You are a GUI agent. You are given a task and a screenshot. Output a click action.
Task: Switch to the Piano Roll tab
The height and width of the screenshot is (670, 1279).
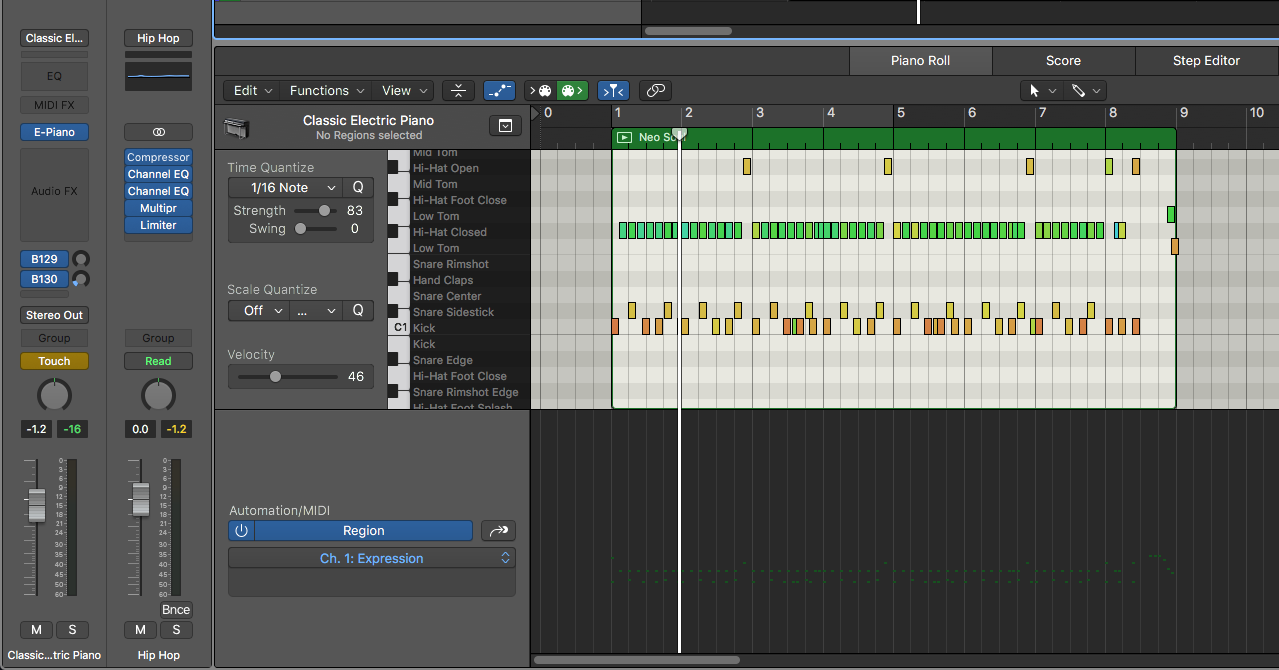coord(920,61)
